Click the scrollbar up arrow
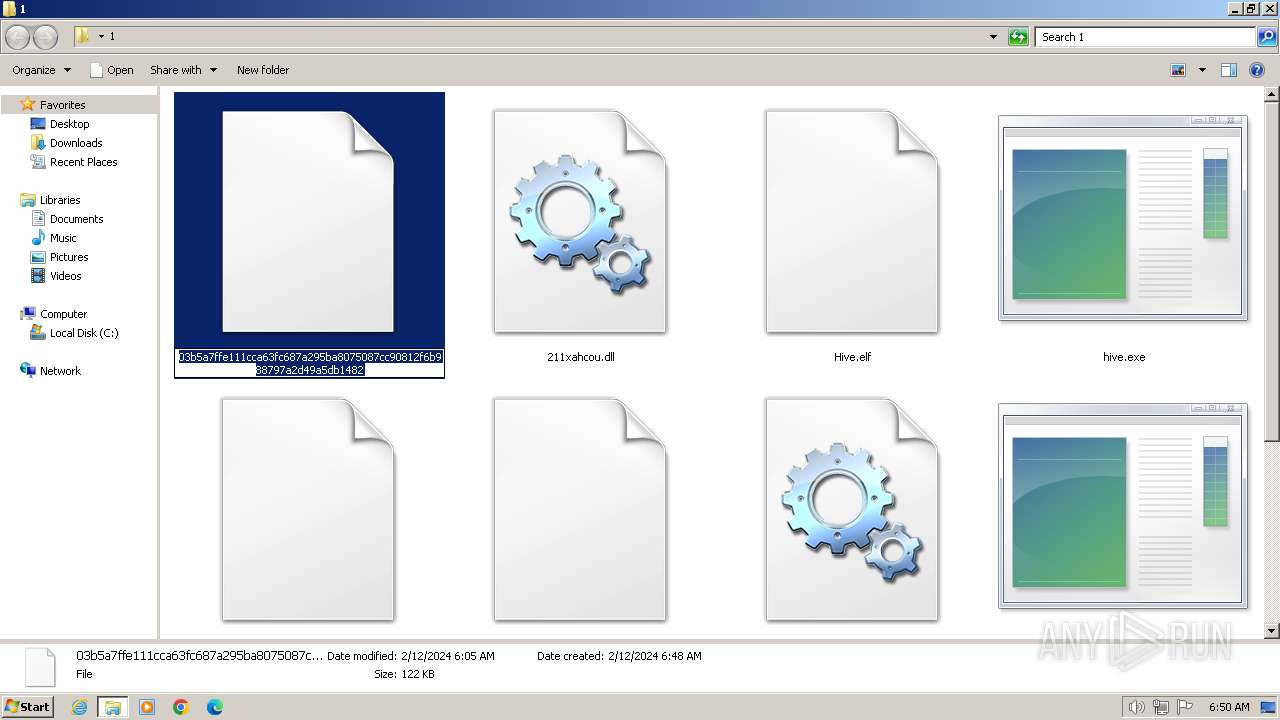This screenshot has height=720, width=1280. point(1272,95)
